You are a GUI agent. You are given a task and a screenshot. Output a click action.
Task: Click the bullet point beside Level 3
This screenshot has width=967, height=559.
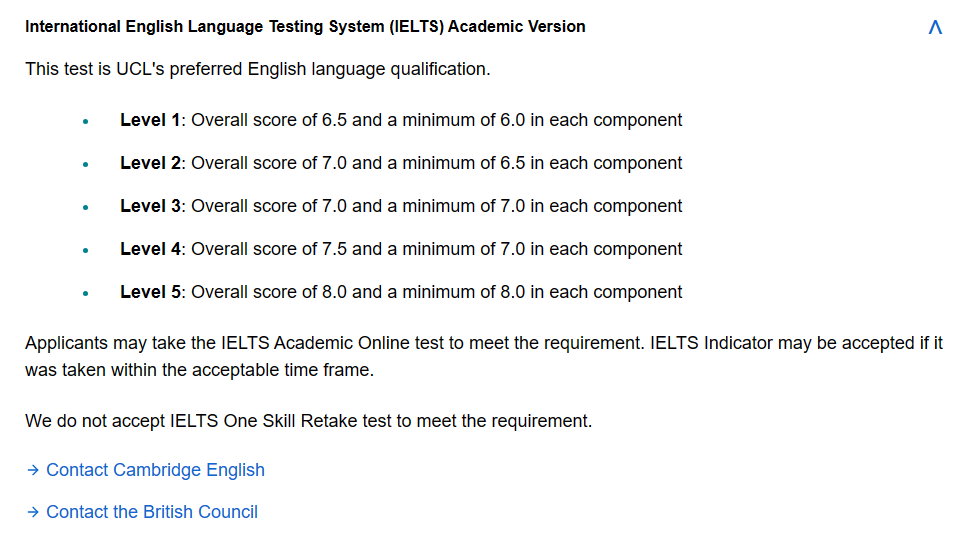[x=86, y=208]
